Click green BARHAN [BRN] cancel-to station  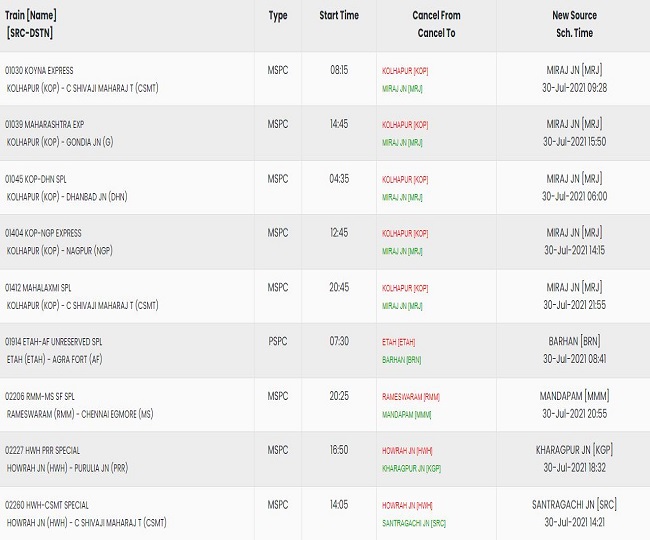[401, 360]
